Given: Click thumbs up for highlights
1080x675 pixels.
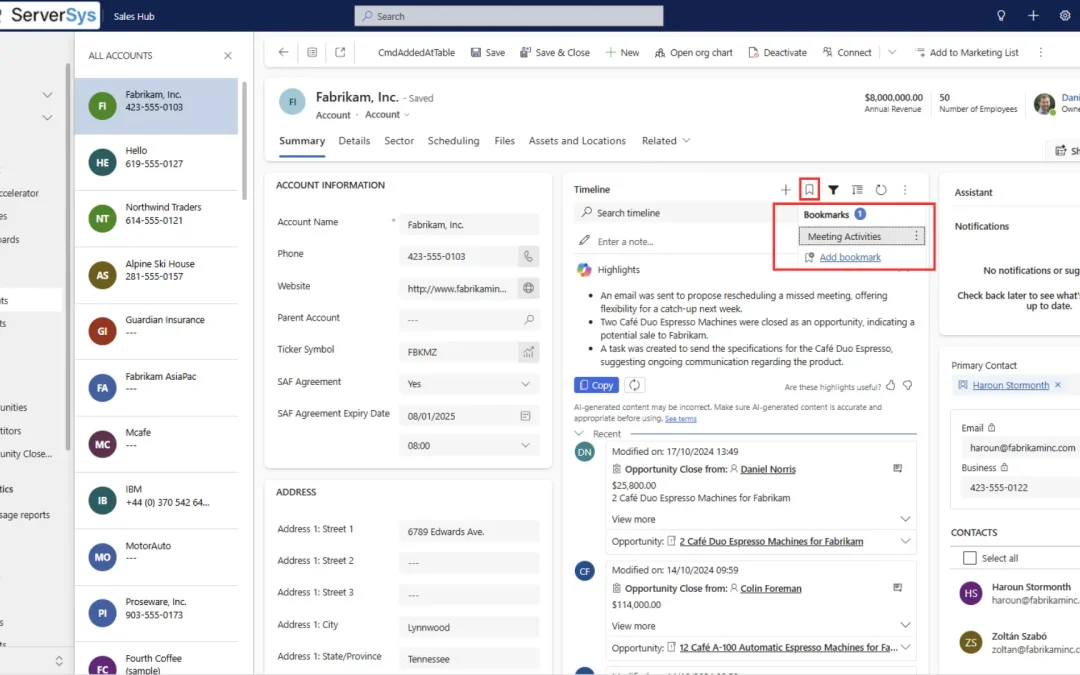Looking at the screenshot, I should pyautogui.click(x=891, y=386).
